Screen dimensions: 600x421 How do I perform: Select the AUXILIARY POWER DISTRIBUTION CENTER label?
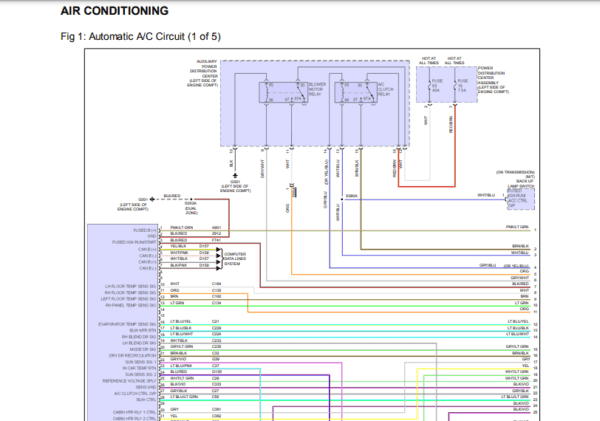[203, 73]
